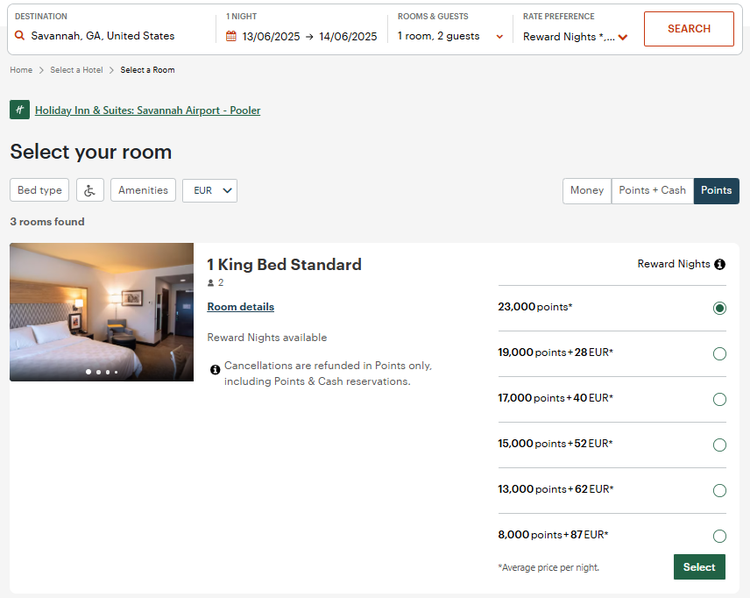Click the destination search magnifier icon
750x598 pixels.
19,35
